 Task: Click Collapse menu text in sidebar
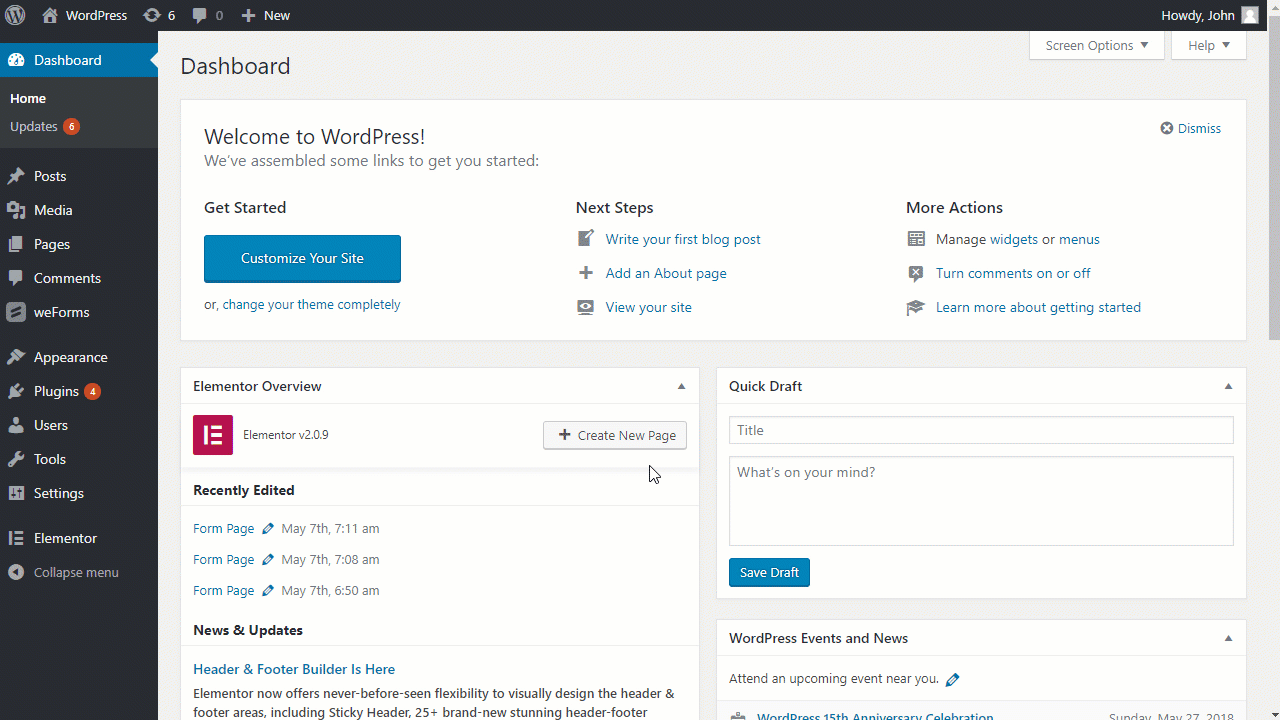coord(76,572)
